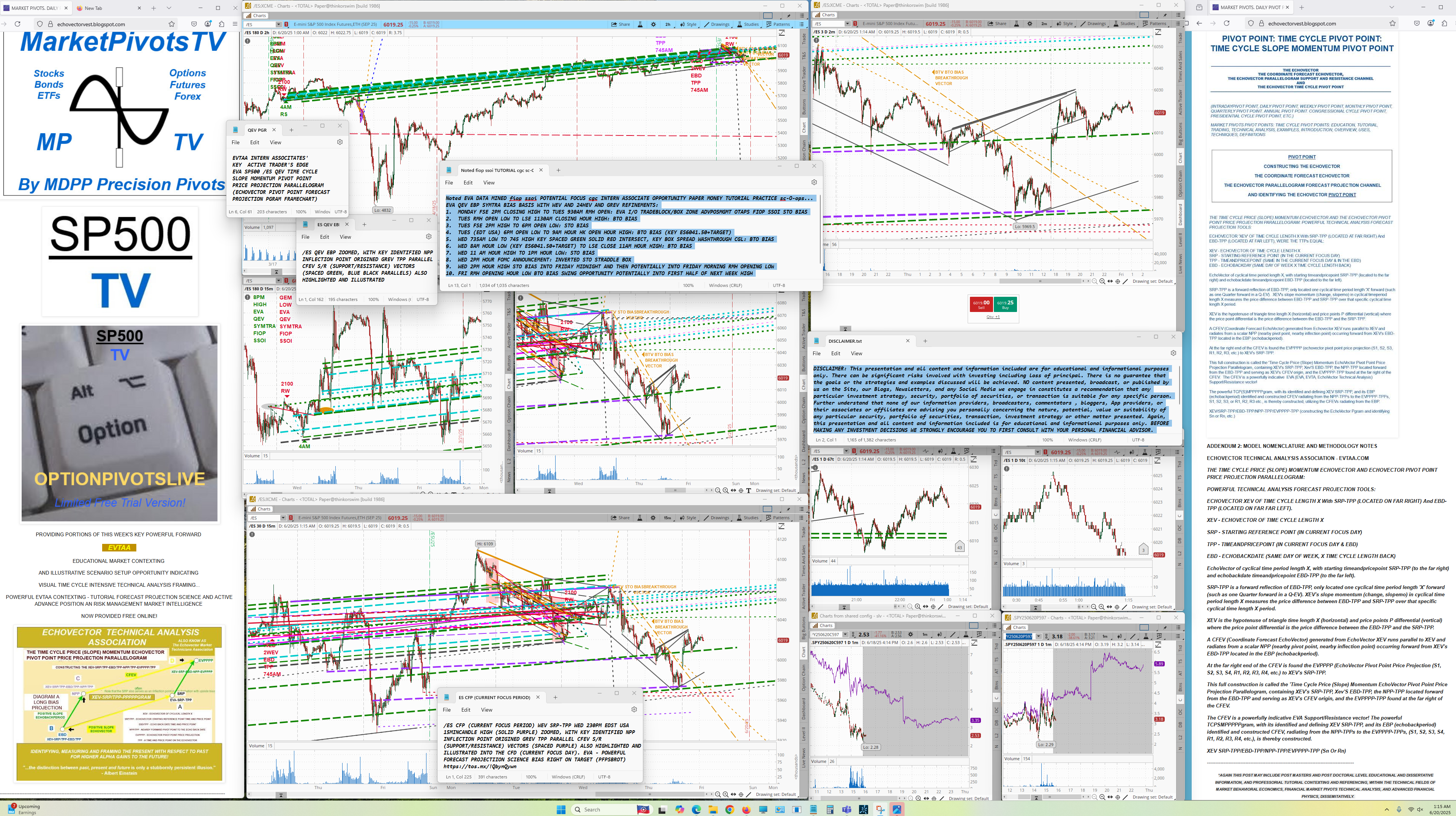The width and height of the screenshot is (1456, 816).
Task: Click the flask icon beside Share in 2h chart
Action: click(640, 24)
